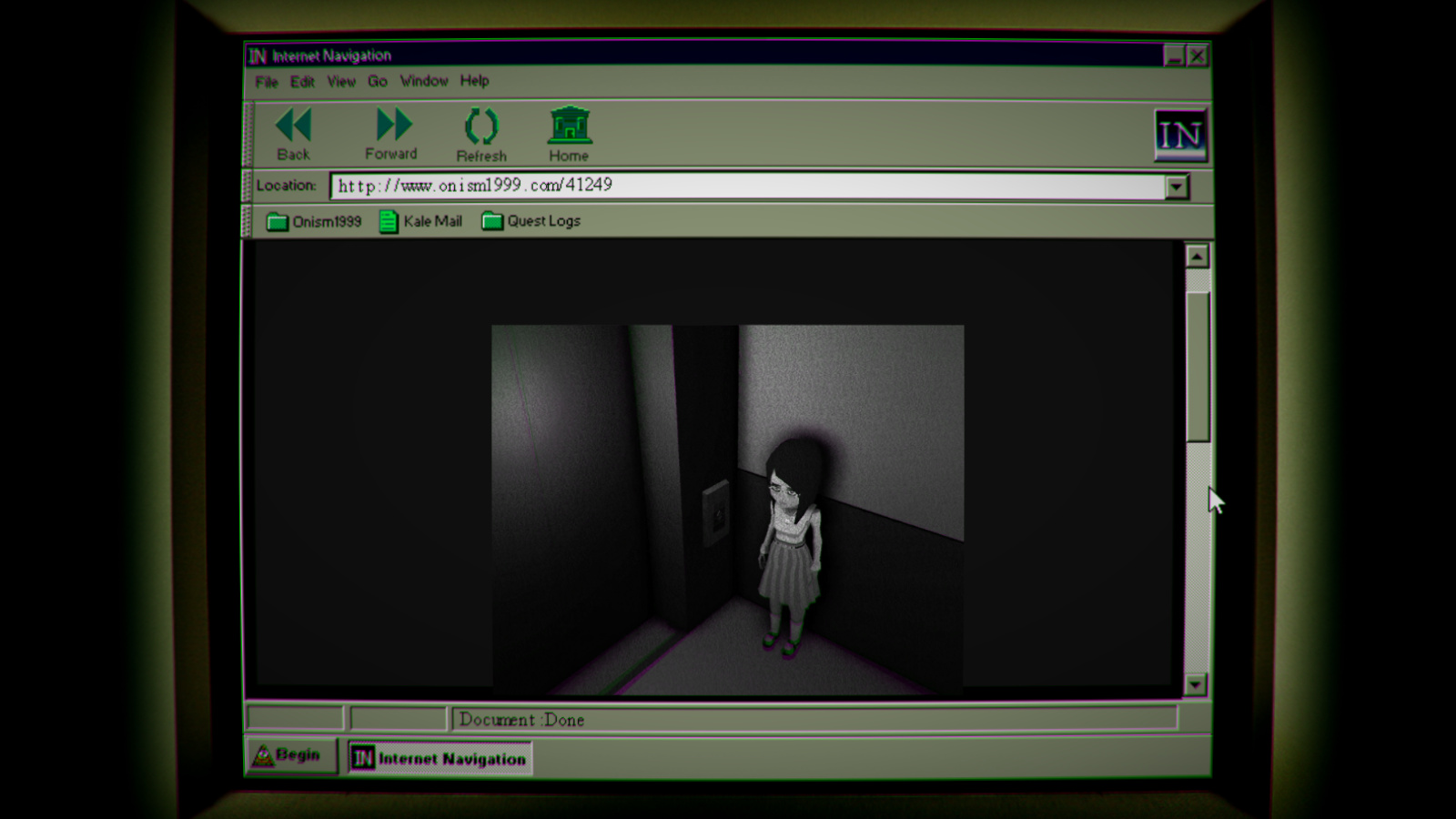Go to the Home page
The height and width of the screenshot is (819, 1456).
(x=569, y=126)
